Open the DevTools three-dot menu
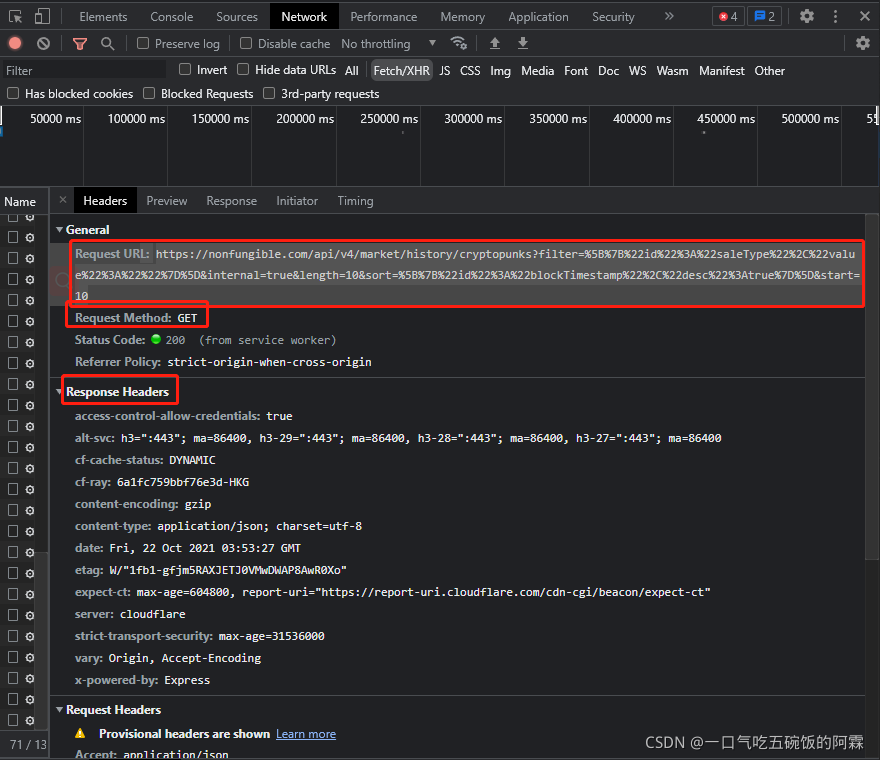Viewport: 880px width, 760px height. click(x=835, y=16)
